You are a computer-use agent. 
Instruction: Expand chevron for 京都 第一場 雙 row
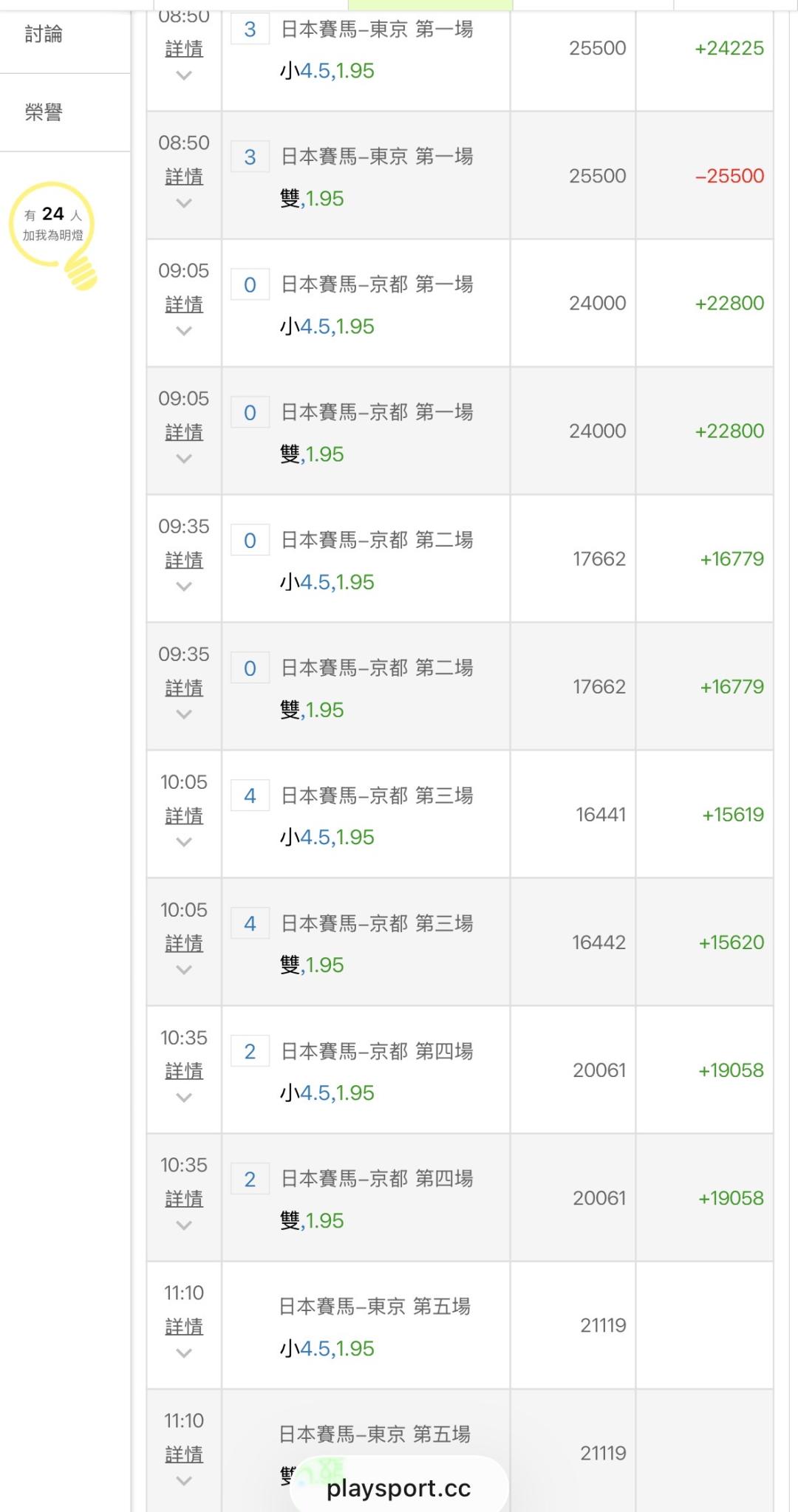184,459
